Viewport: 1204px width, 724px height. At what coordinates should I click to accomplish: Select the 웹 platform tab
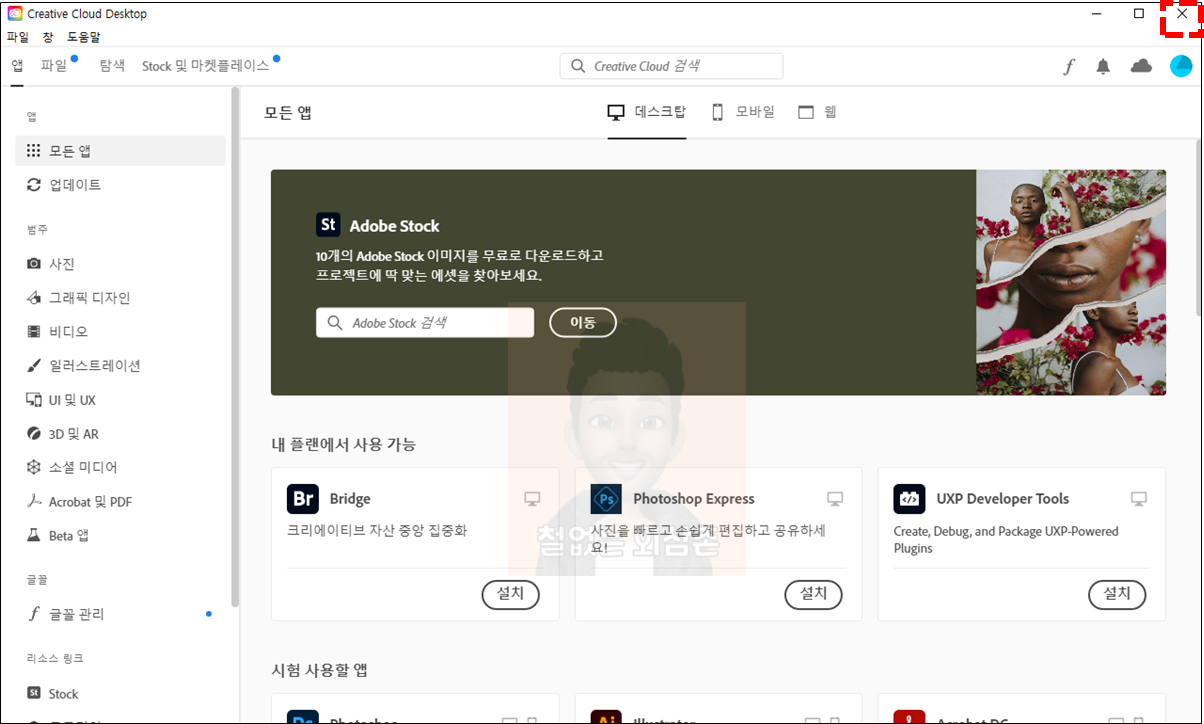pos(817,112)
